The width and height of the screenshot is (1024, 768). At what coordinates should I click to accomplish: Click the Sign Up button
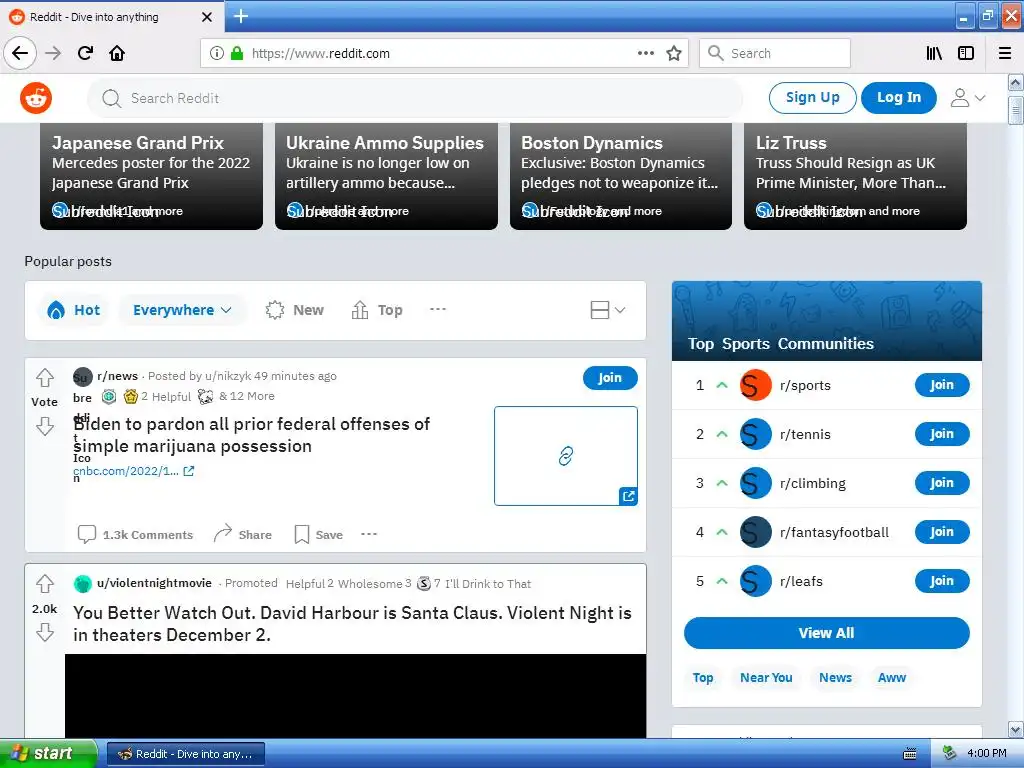tap(812, 98)
